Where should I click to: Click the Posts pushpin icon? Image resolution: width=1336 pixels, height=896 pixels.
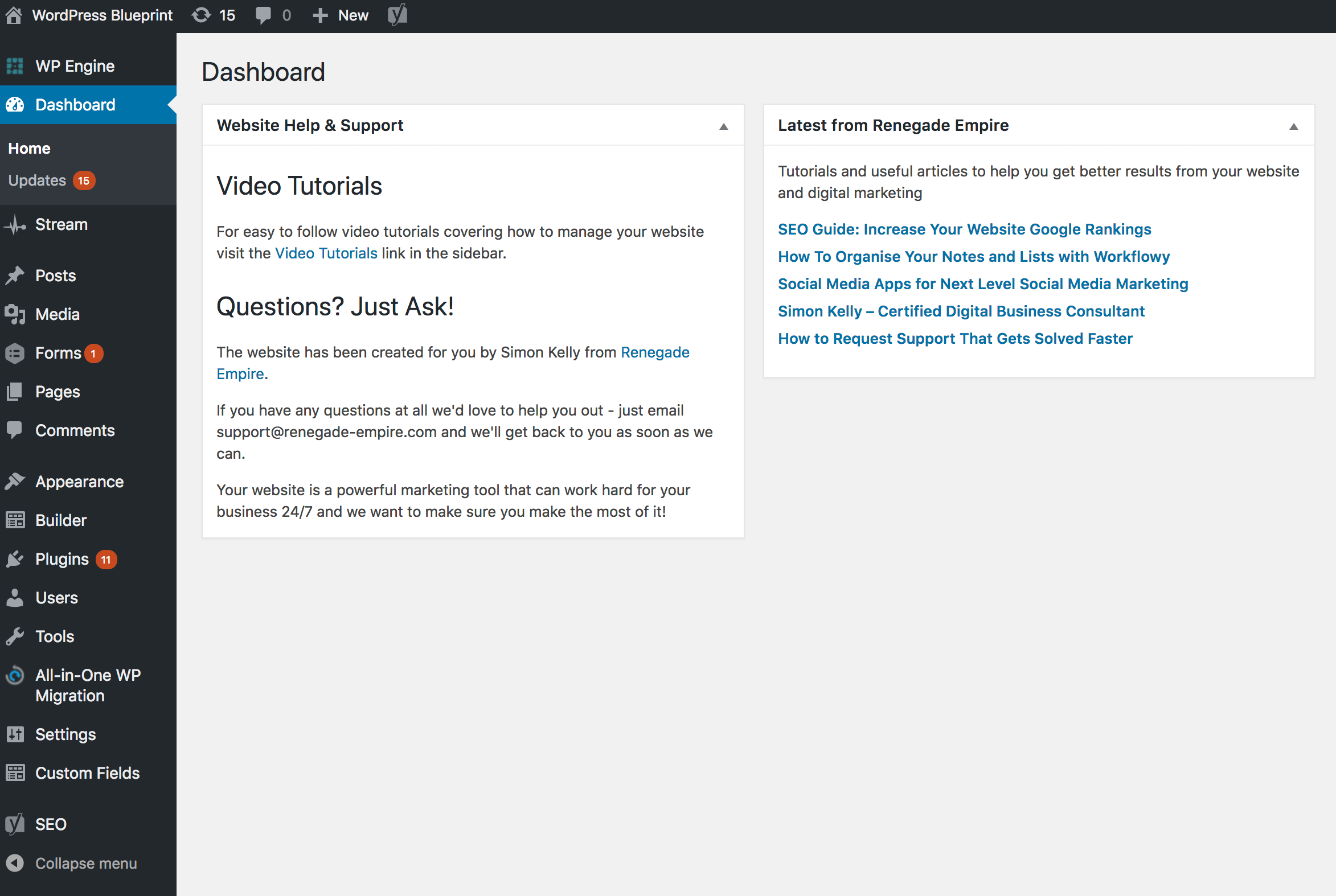pyautogui.click(x=15, y=276)
